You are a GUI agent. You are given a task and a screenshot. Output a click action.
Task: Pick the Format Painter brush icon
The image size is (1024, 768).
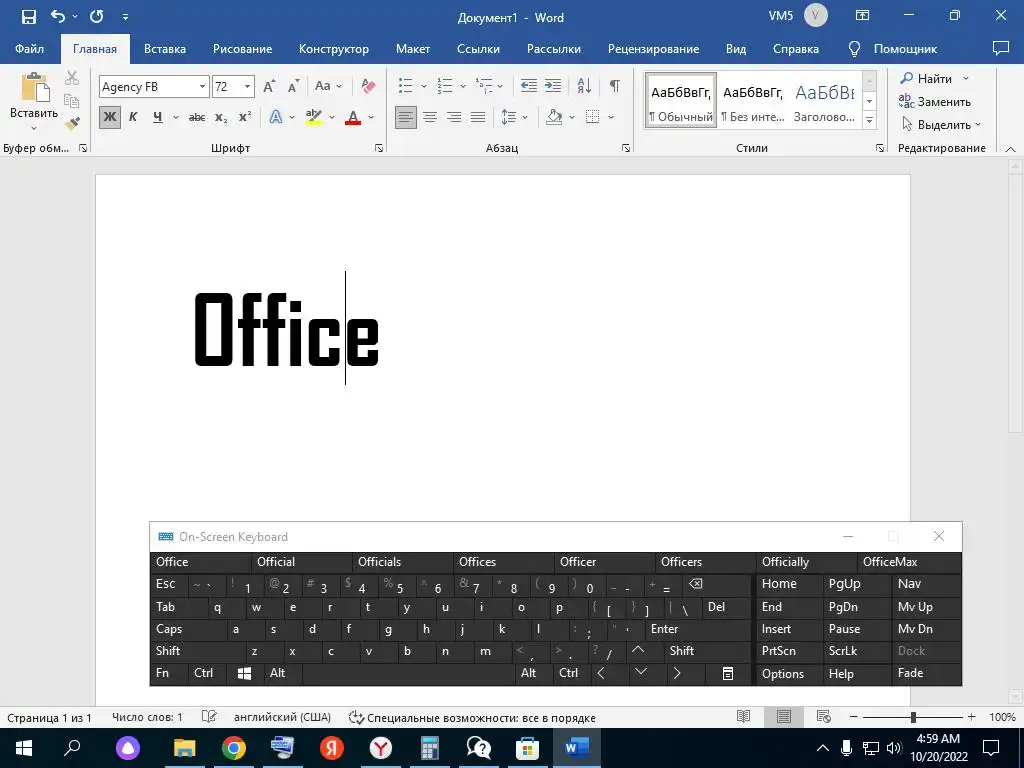point(72,123)
